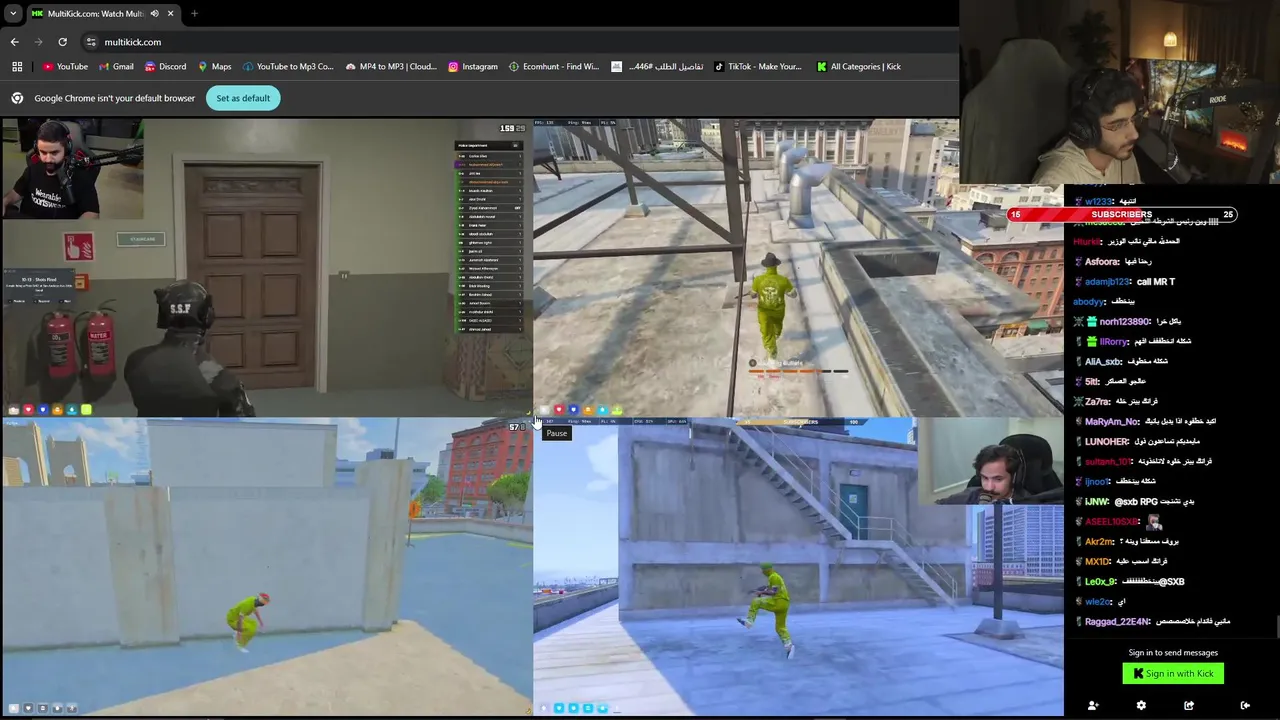
Task: Mute the MultiKick tab audio icon
Action: pyautogui.click(x=154, y=14)
